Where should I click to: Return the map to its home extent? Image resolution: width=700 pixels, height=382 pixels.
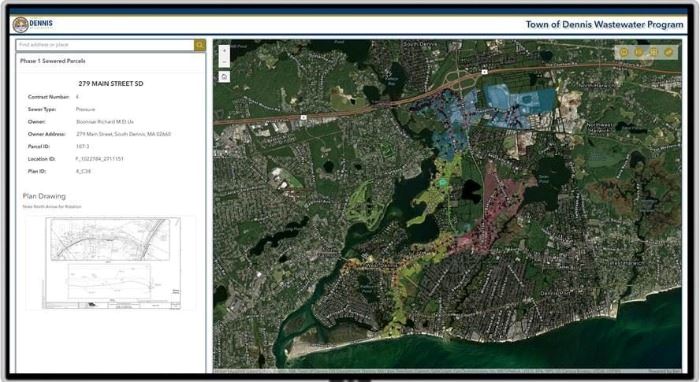224,77
